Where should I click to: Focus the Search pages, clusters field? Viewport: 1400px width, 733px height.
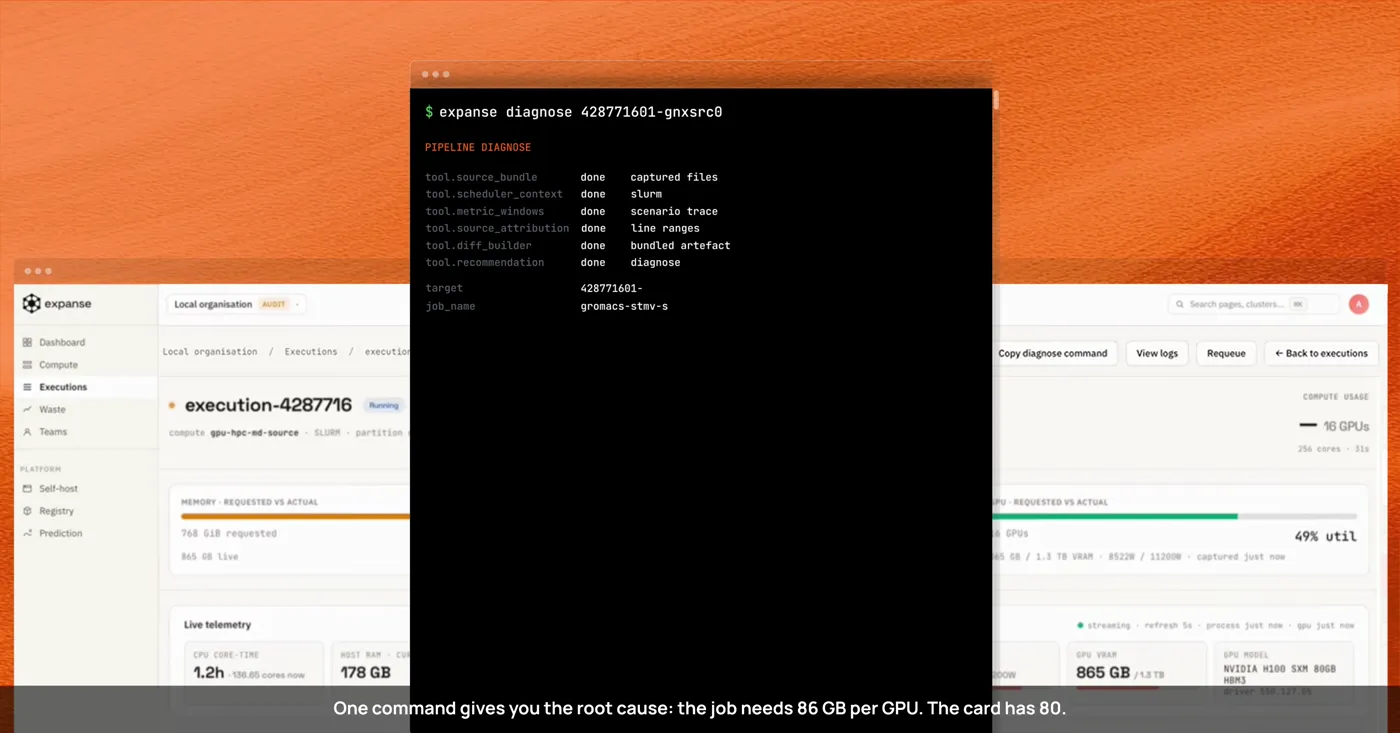1253,304
